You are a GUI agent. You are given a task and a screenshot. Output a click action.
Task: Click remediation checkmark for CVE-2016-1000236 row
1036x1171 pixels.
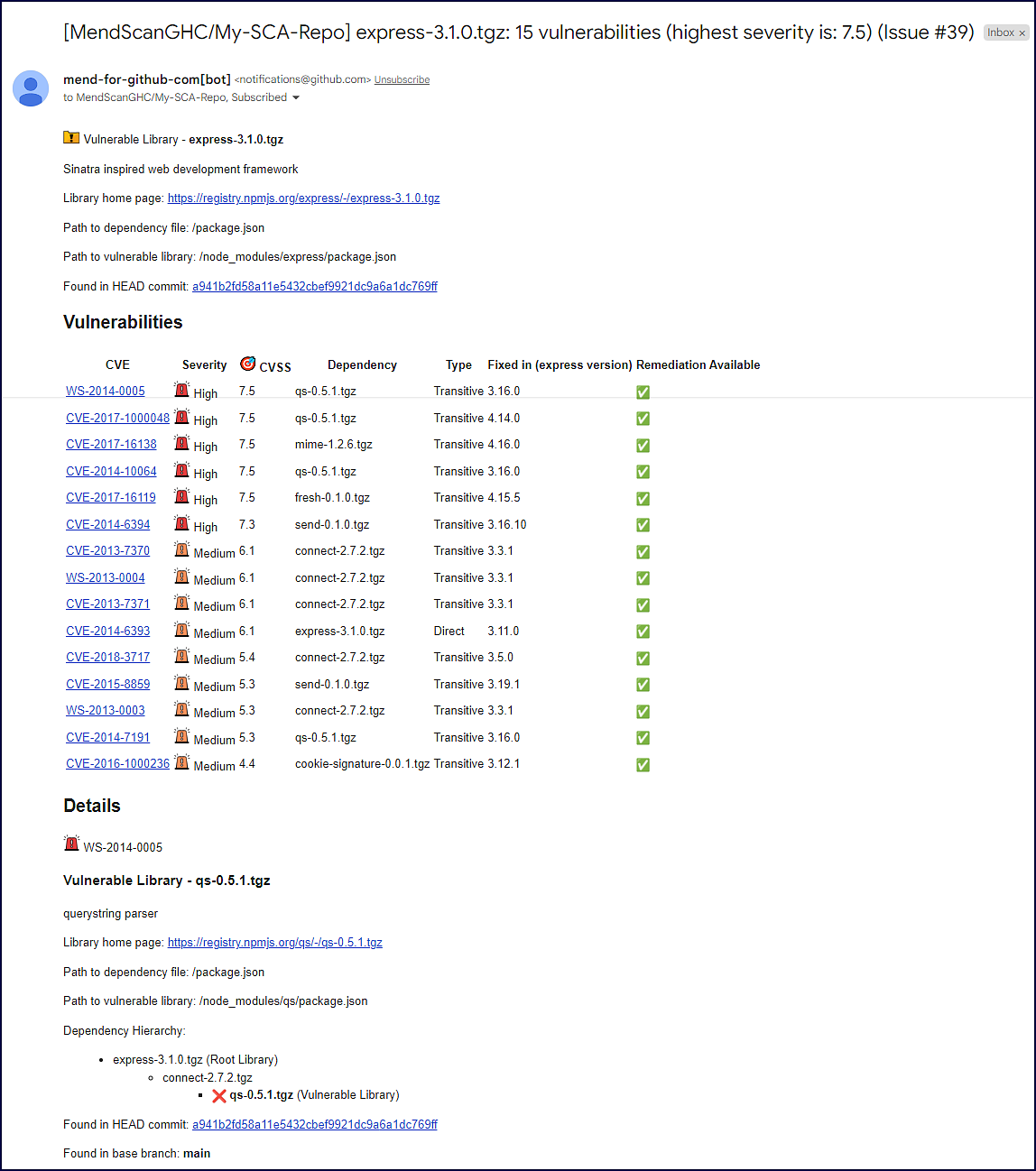coord(643,765)
